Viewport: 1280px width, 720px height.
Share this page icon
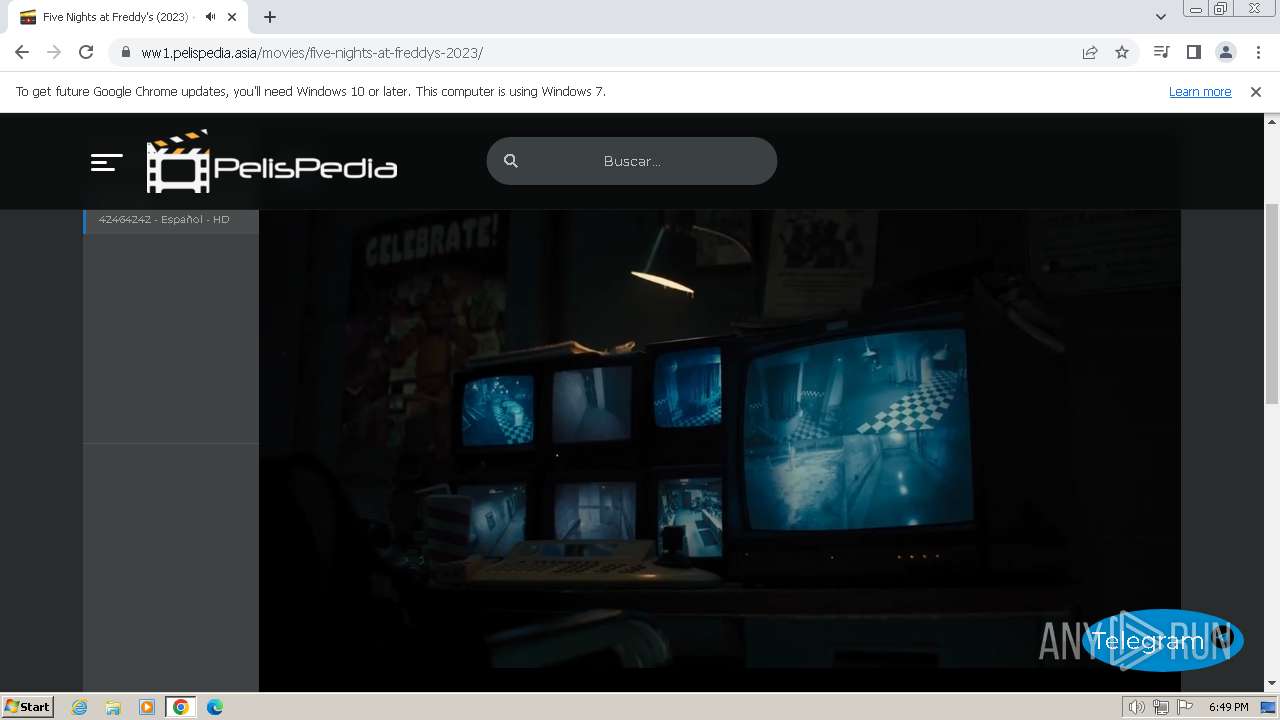[1090, 53]
